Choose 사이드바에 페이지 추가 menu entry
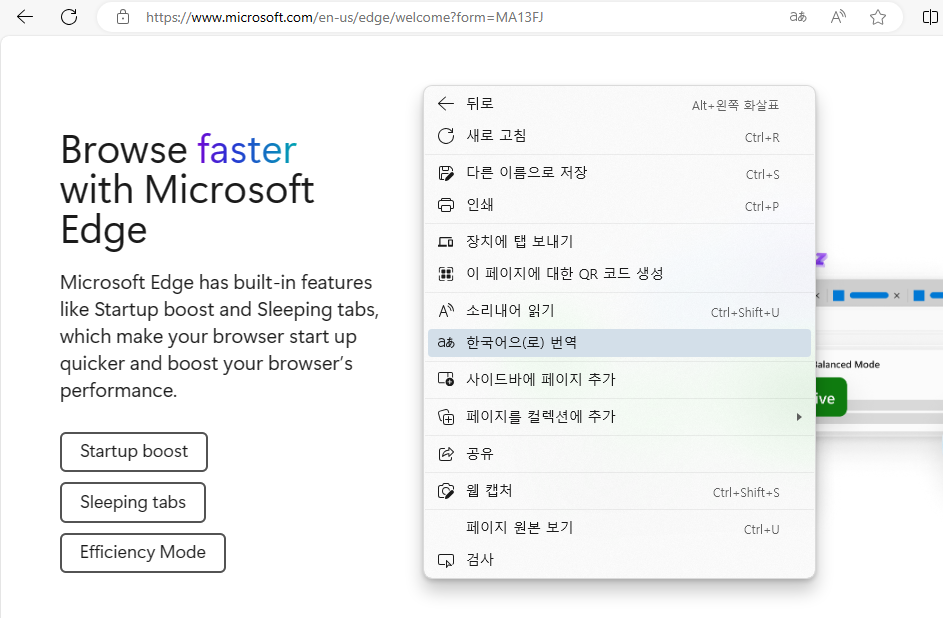The height and width of the screenshot is (618, 943). pos(619,379)
